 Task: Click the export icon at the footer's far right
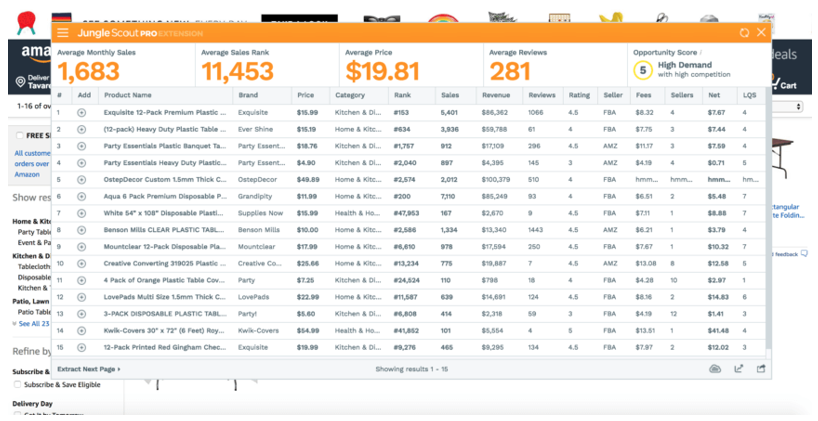[x=761, y=369]
